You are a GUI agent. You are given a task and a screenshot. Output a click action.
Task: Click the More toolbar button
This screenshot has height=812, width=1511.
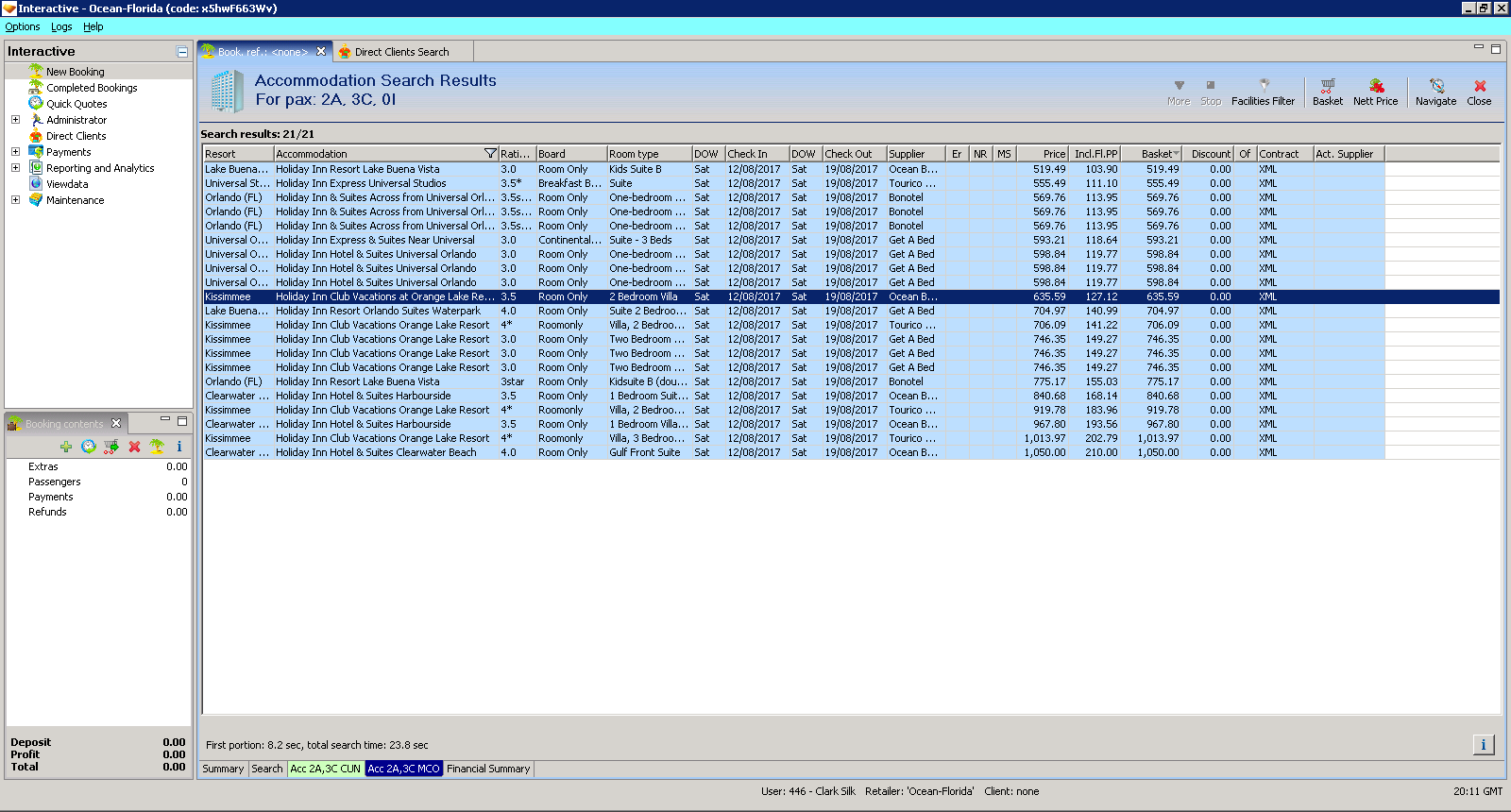pos(1179,92)
